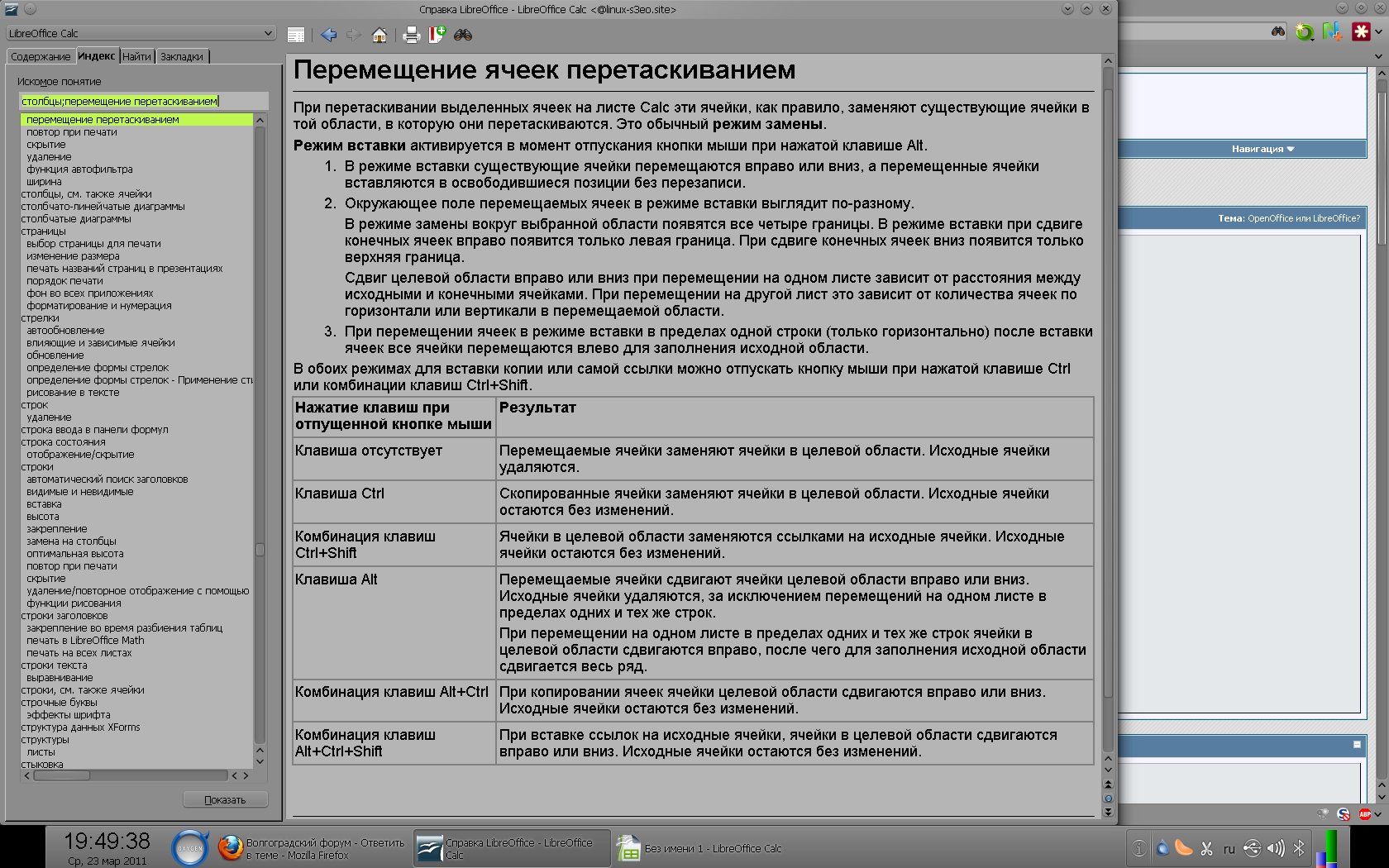The height and width of the screenshot is (868, 1389).
Task: Toggle the help navigation pane icon
Action: click(296, 35)
